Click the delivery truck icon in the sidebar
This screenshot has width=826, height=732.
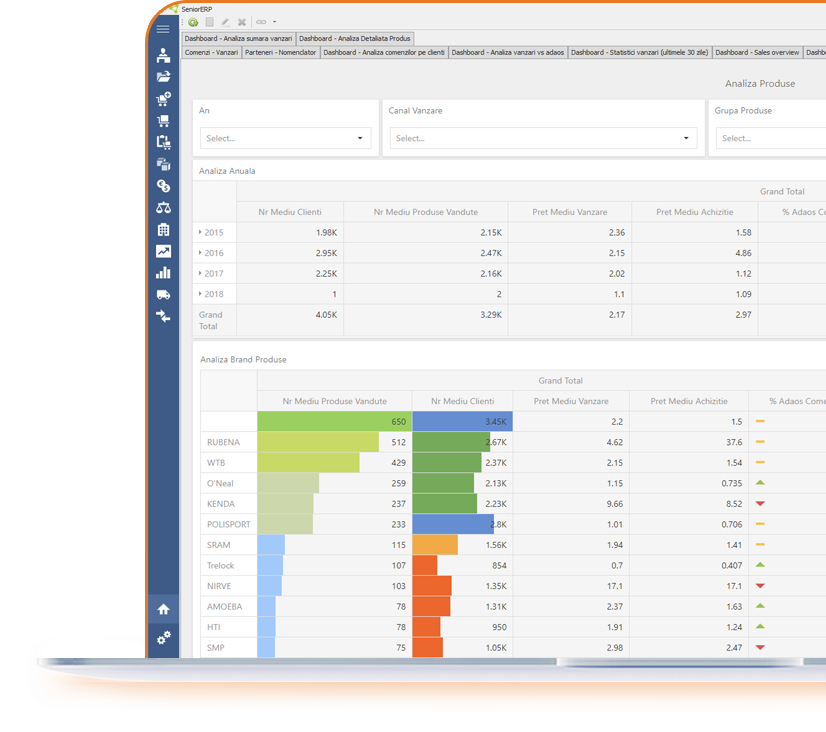tap(163, 293)
